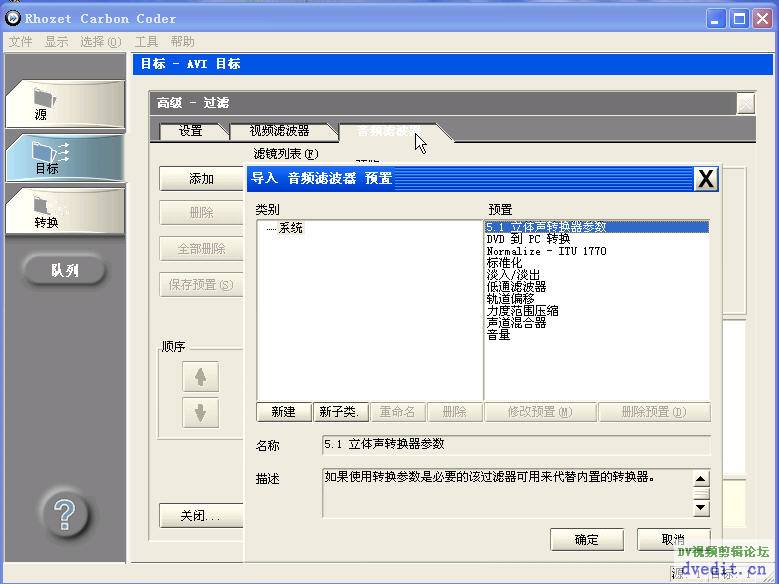779x584 pixels.
Task: Maximize the Rhozet Carbon Coder window
Action: coord(739,19)
